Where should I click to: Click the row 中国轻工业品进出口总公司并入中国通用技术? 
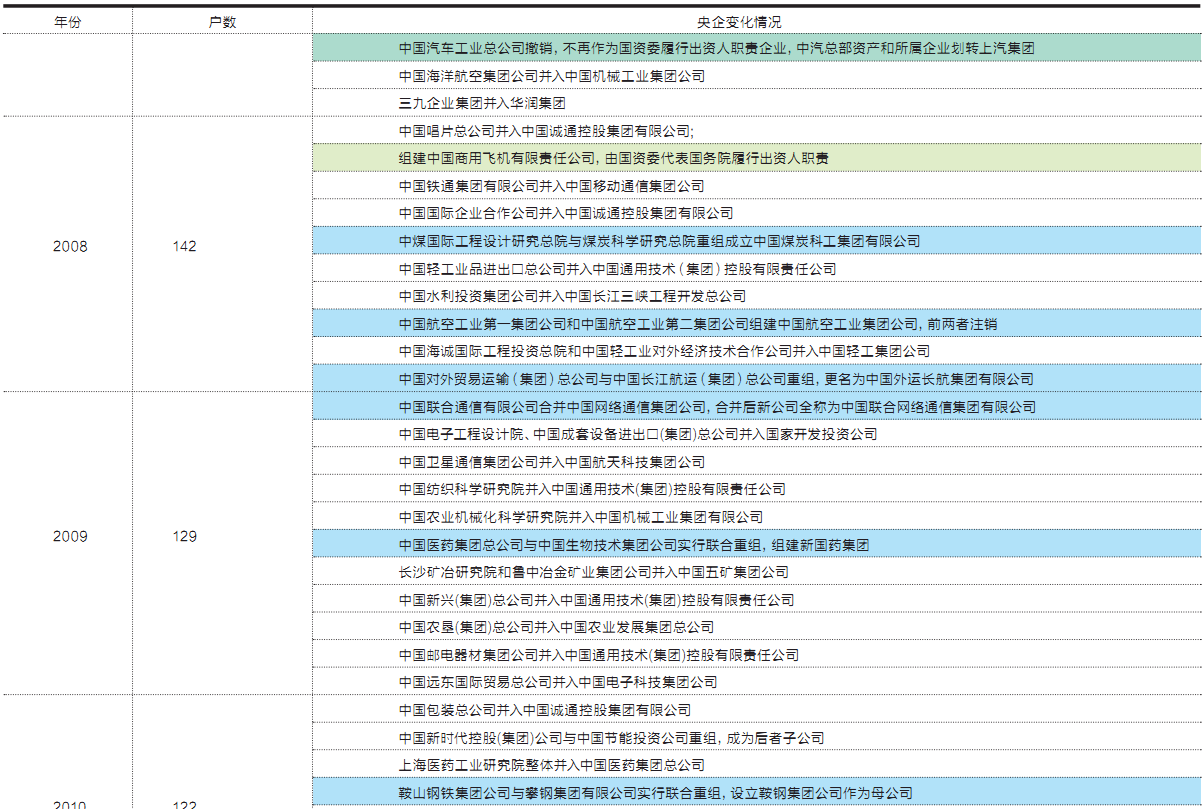pyautogui.click(x=756, y=268)
